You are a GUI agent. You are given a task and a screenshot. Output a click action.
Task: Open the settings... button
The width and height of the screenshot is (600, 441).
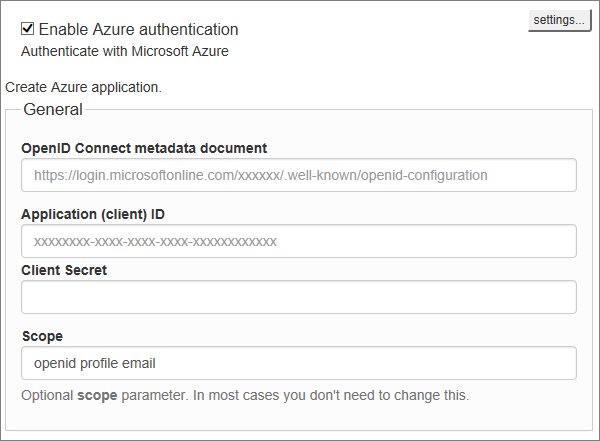coord(559,20)
